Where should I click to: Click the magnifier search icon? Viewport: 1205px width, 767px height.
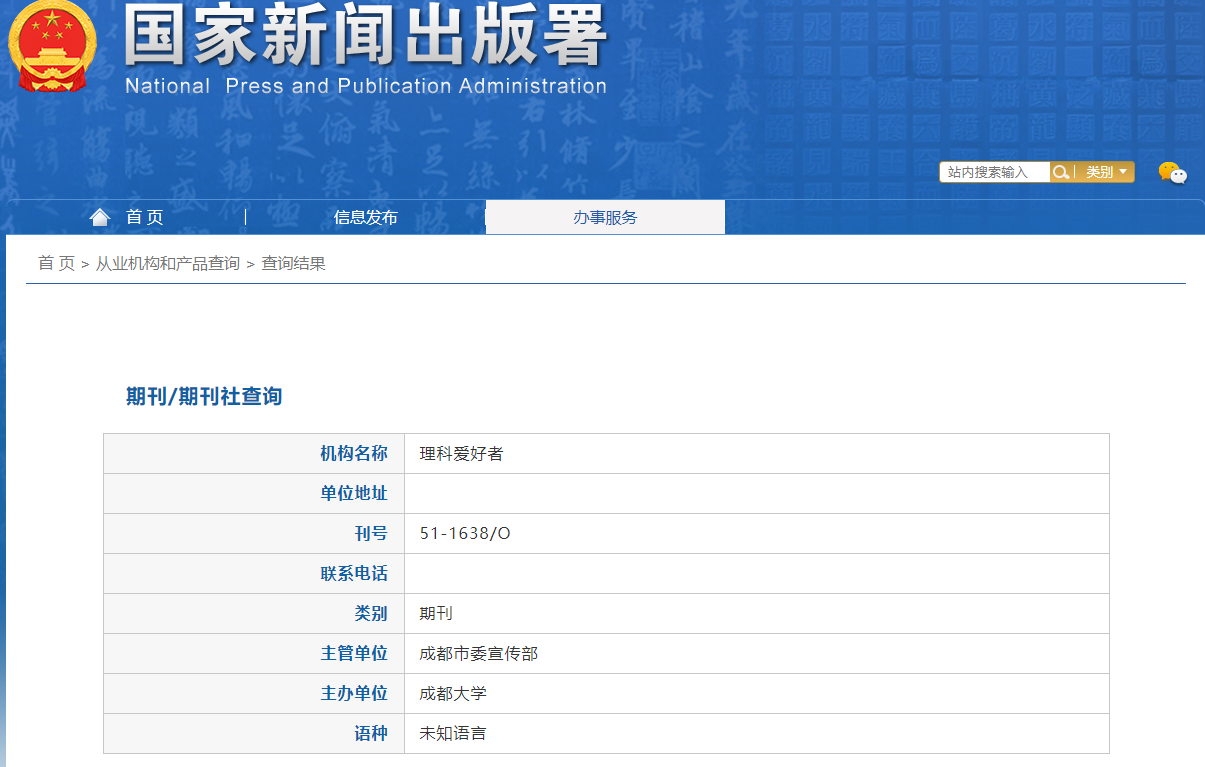coord(1061,172)
